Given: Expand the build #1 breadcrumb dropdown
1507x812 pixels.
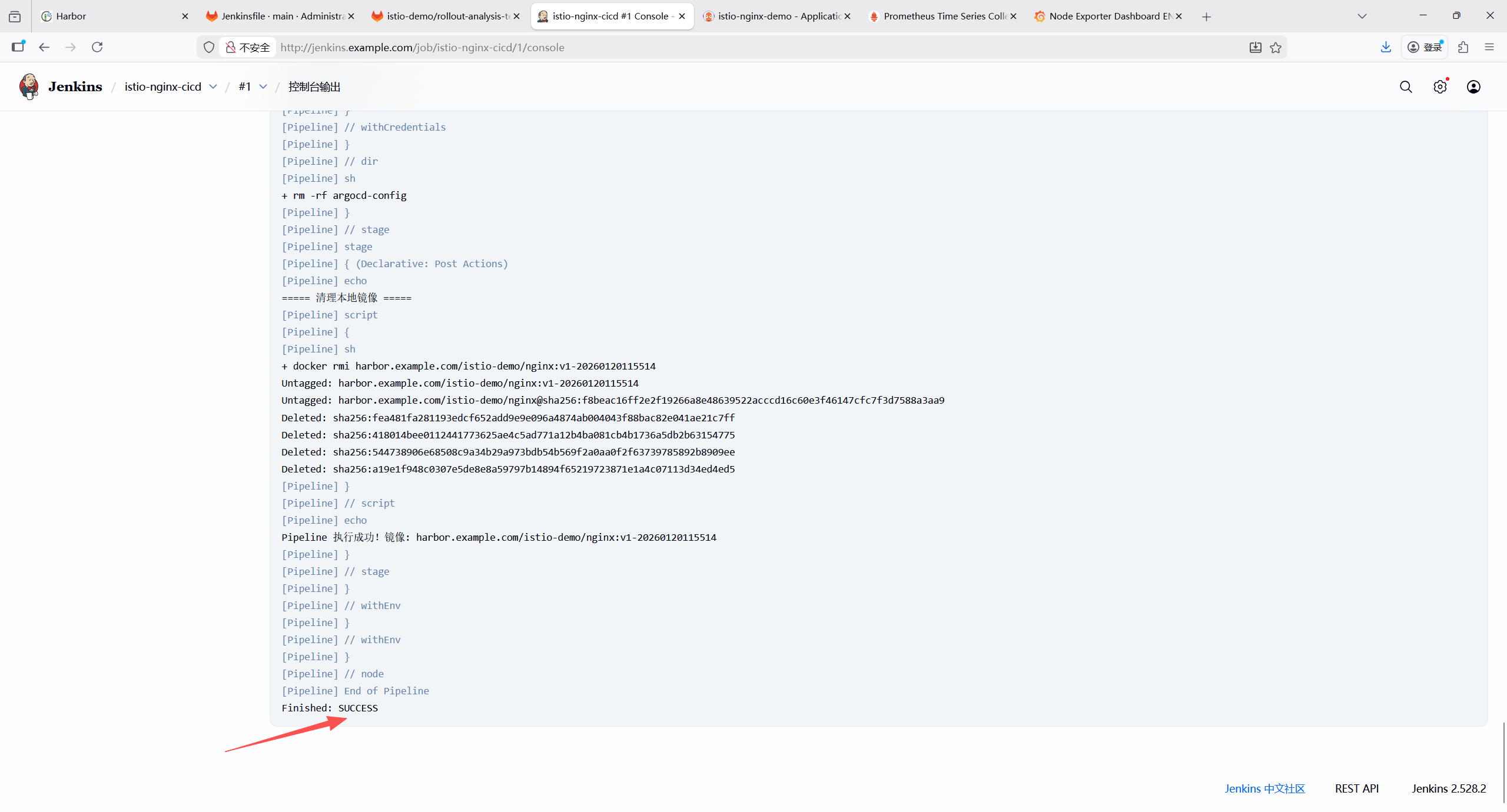Looking at the screenshot, I should 263,87.
